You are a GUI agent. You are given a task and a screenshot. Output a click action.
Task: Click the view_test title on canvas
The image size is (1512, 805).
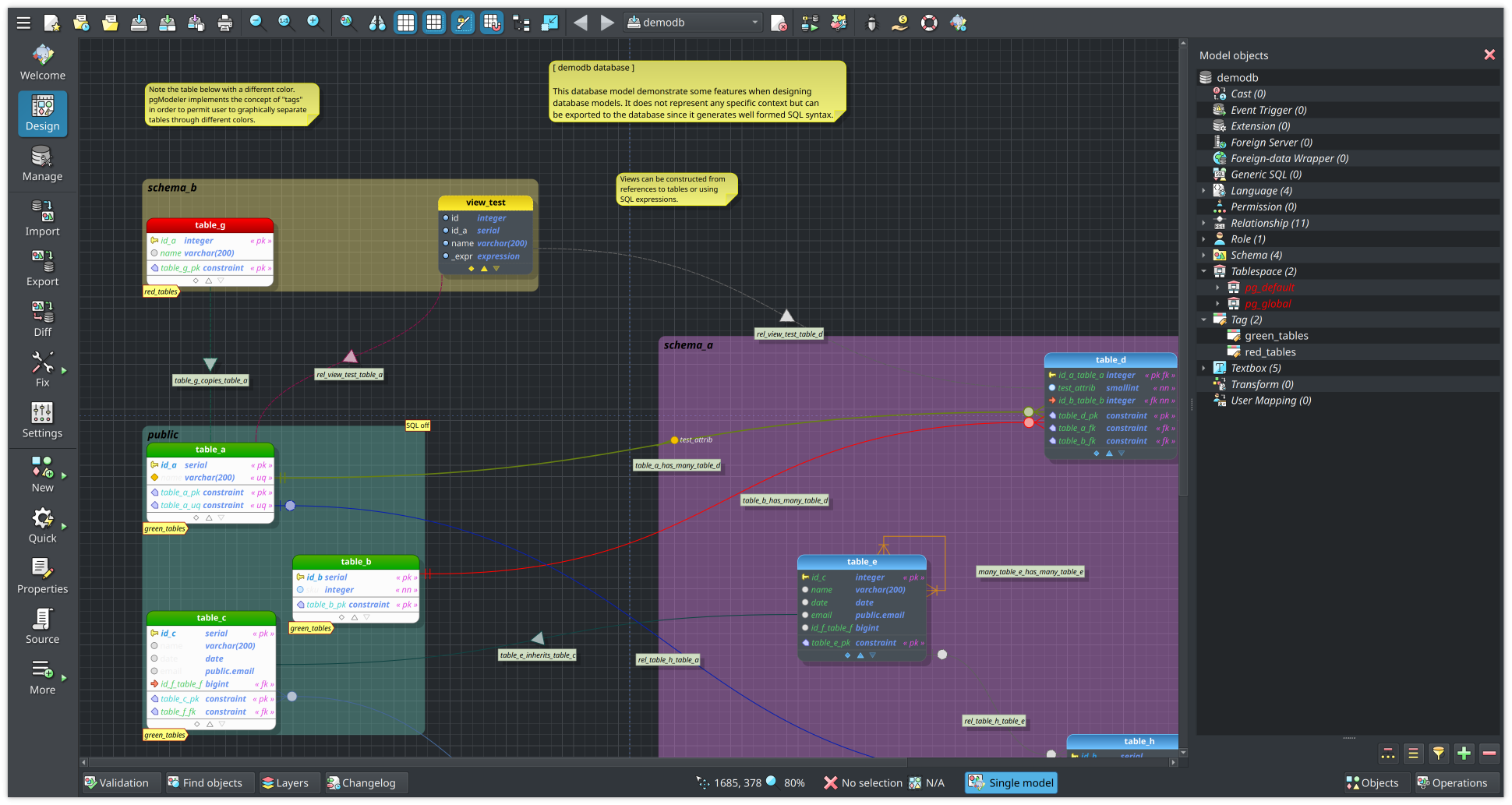[486, 203]
